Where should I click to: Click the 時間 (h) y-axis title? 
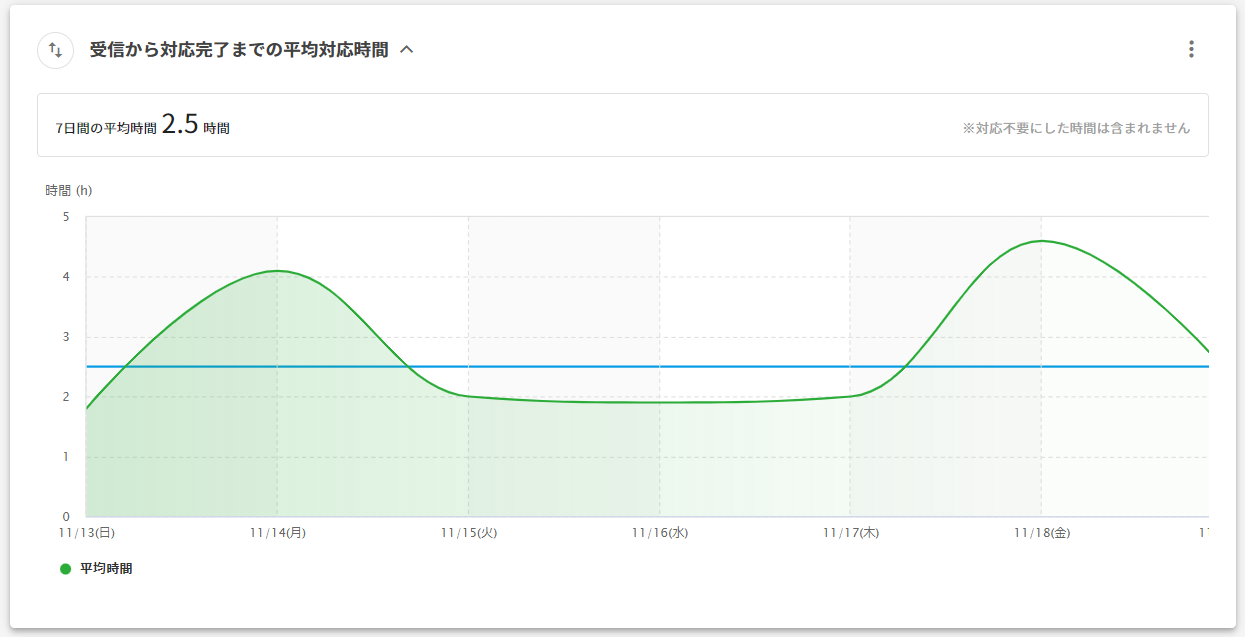click(x=69, y=191)
